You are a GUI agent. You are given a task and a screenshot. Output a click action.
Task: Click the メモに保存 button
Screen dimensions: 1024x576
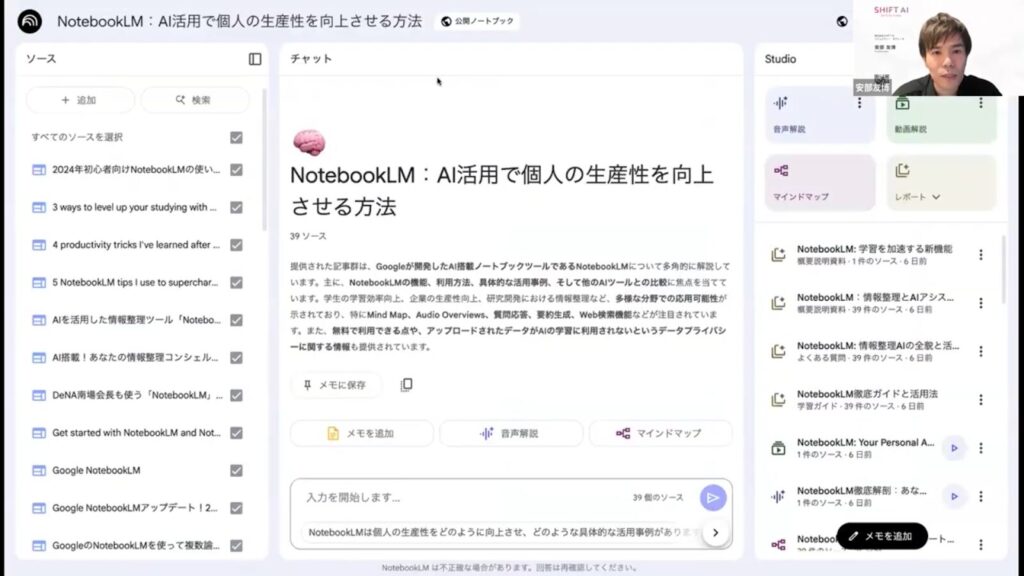pyautogui.click(x=336, y=385)
